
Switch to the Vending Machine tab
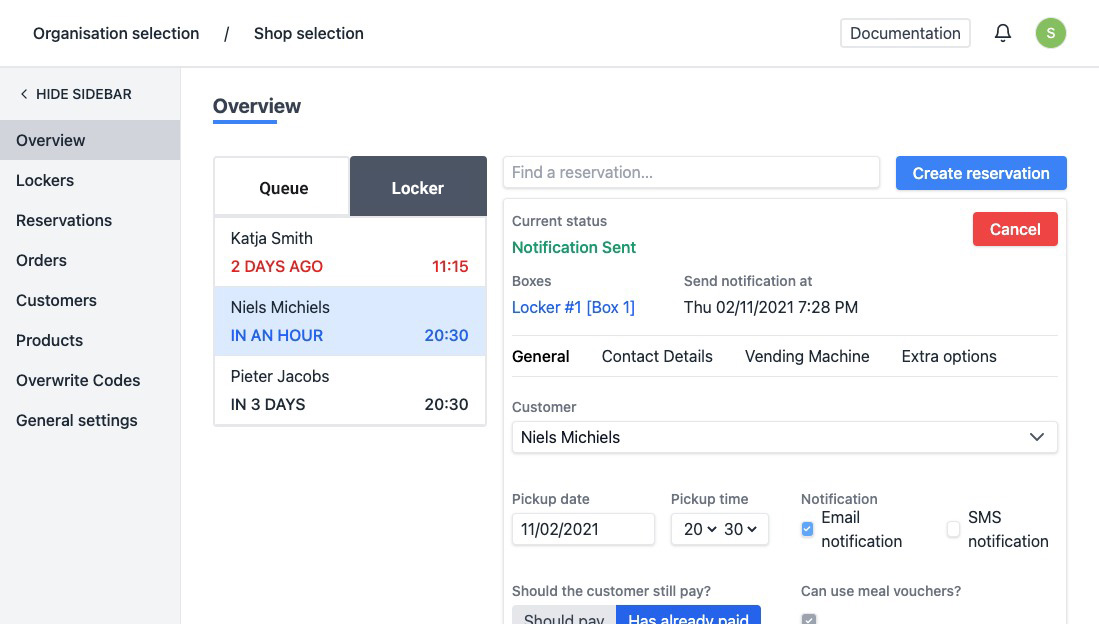[x=806, y=356]
